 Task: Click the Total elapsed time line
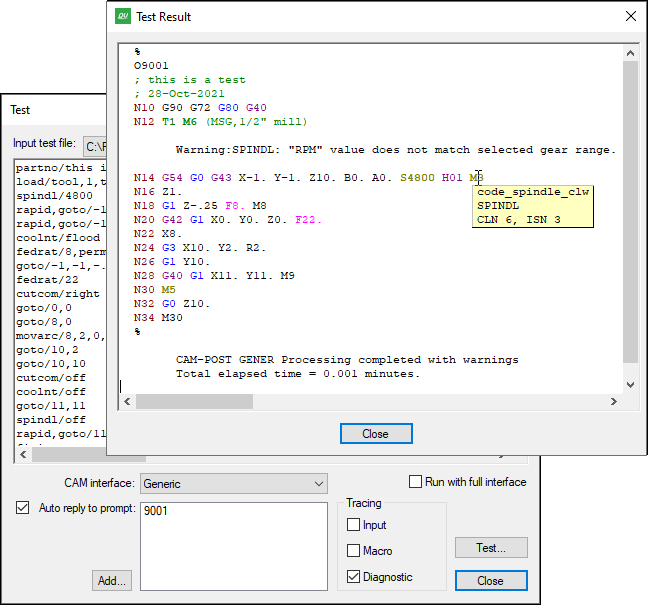point(298,374)
